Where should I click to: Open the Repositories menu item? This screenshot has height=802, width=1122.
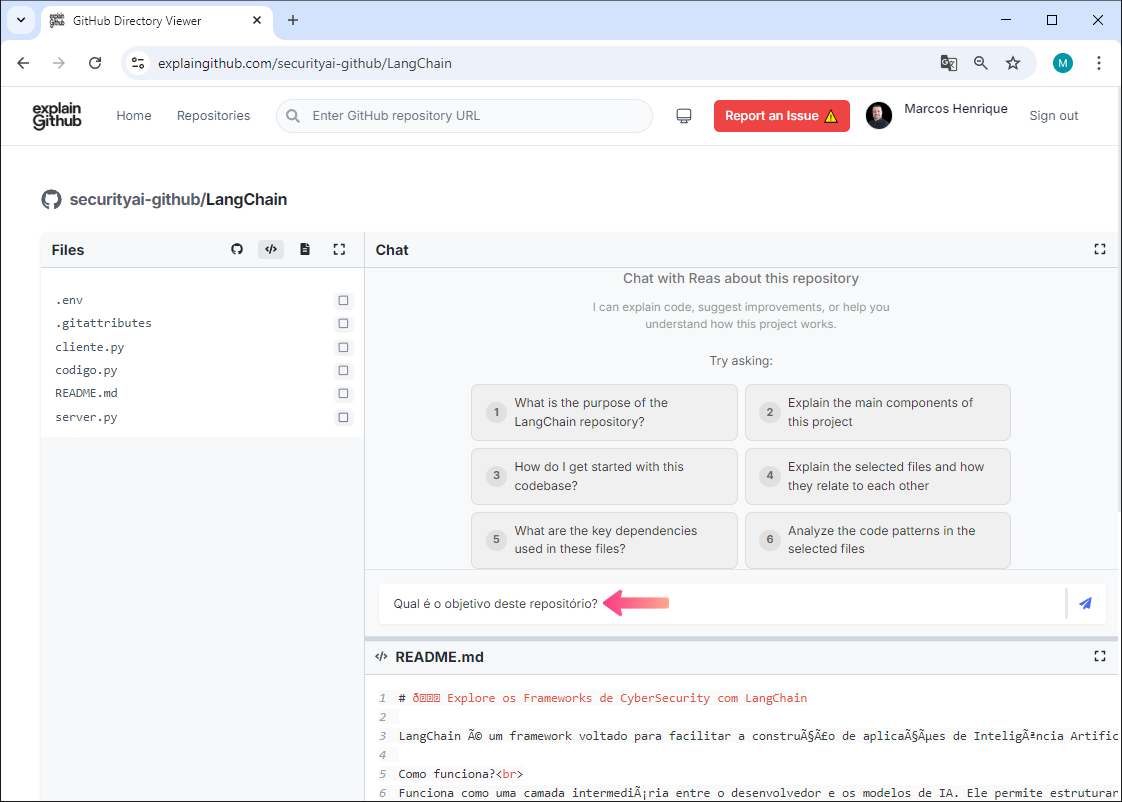pyautogui.click(x=213, y=116)
